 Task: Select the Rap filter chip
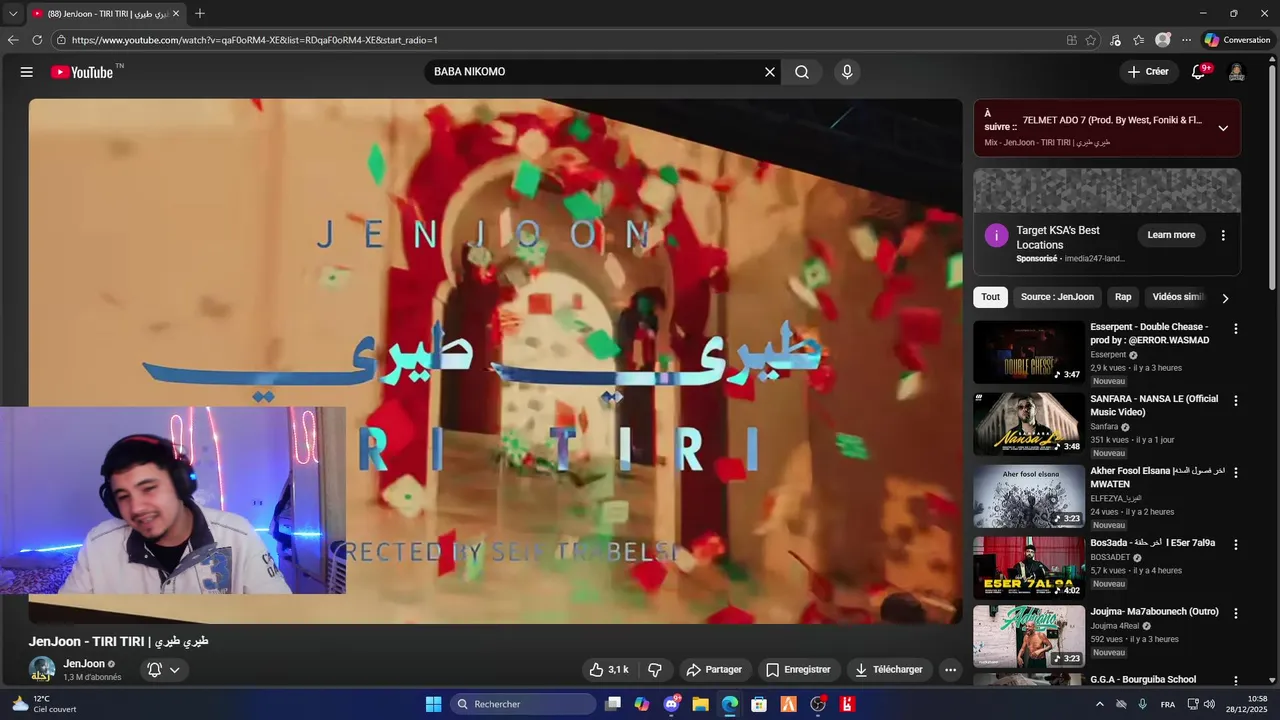tap(1123, 297)
